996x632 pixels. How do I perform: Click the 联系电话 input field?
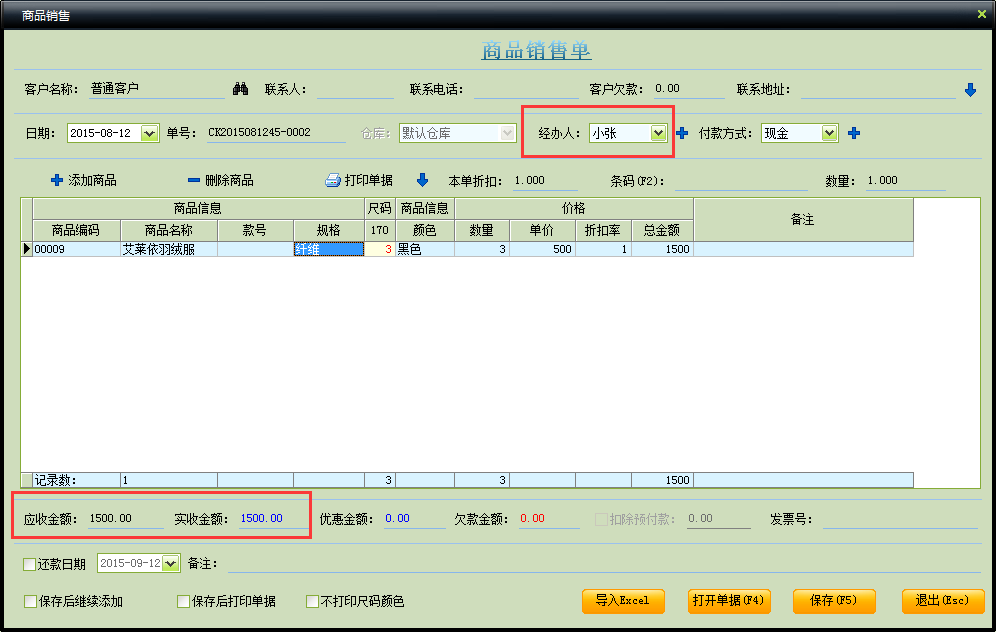pos(526,90)
